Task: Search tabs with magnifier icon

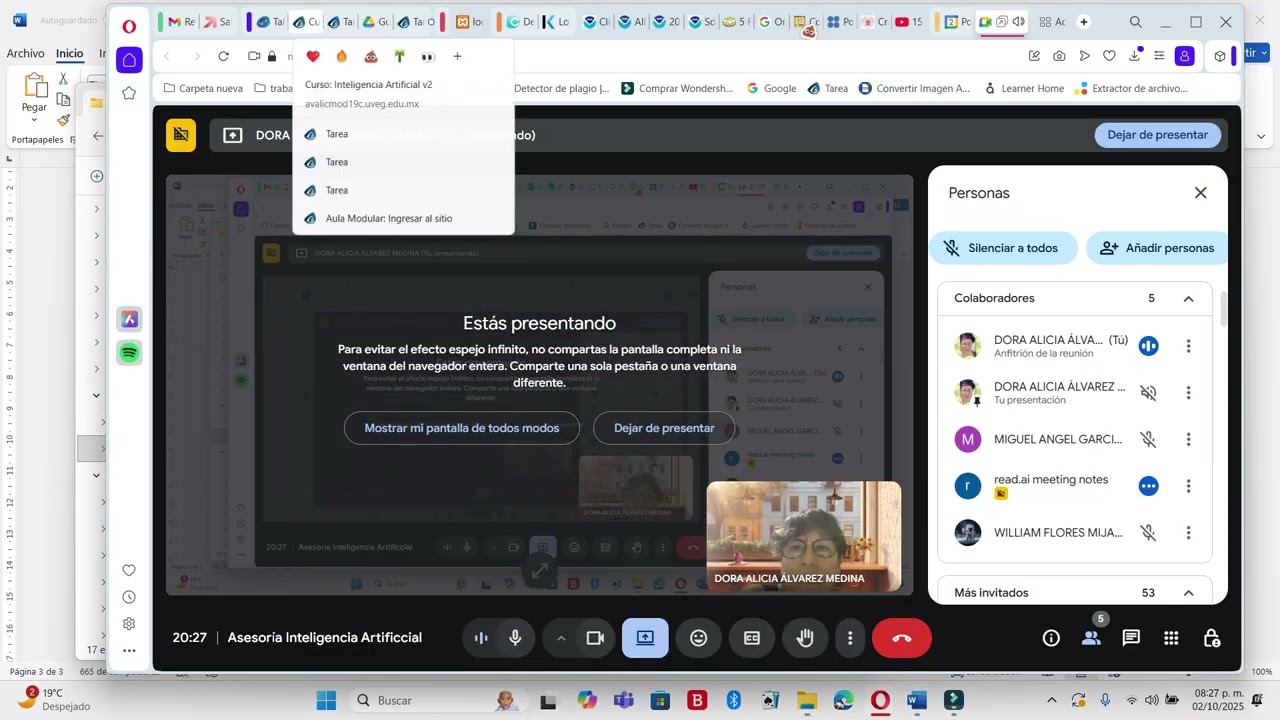Action: click(x=1136, y=22)
